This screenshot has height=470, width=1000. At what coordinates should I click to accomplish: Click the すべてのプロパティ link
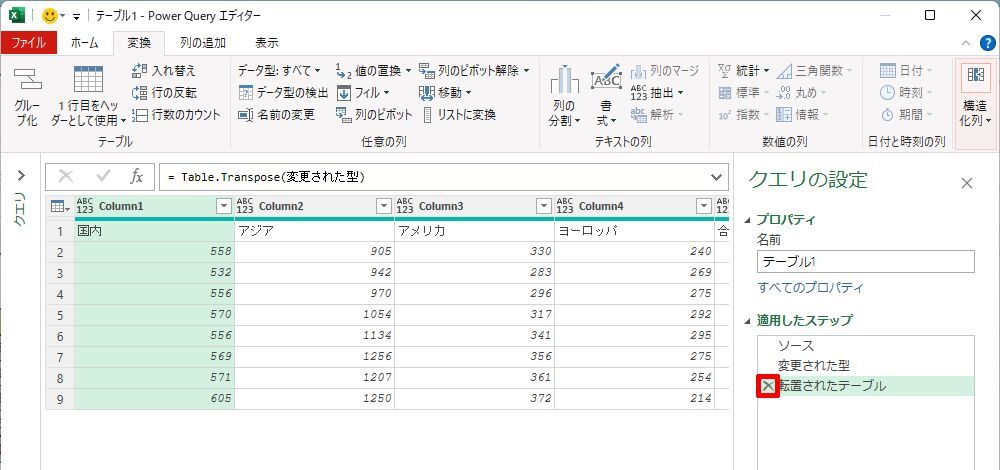pos(810,288)
